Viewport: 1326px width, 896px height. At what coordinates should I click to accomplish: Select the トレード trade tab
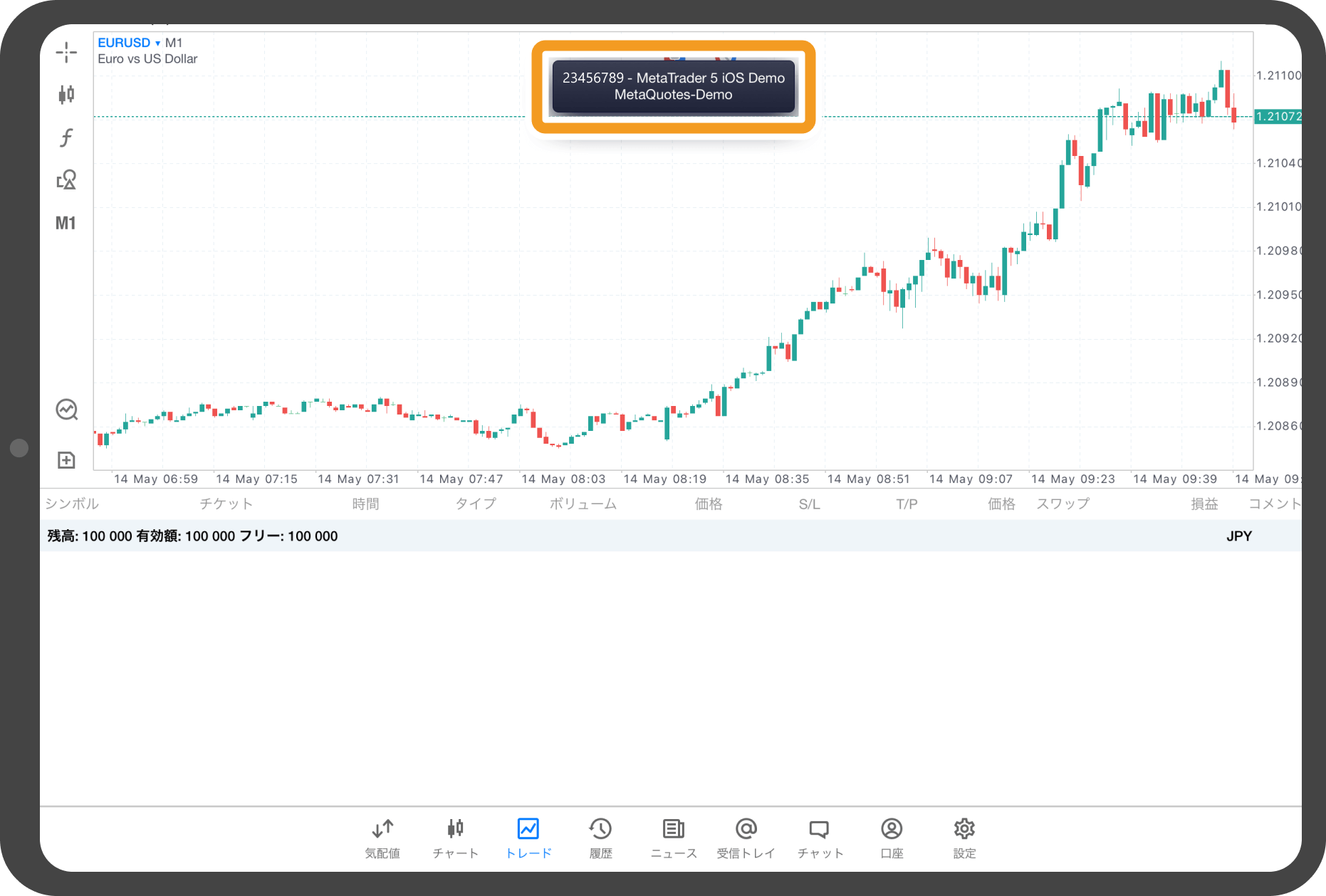pyautogui.click(x=528, y=838)
